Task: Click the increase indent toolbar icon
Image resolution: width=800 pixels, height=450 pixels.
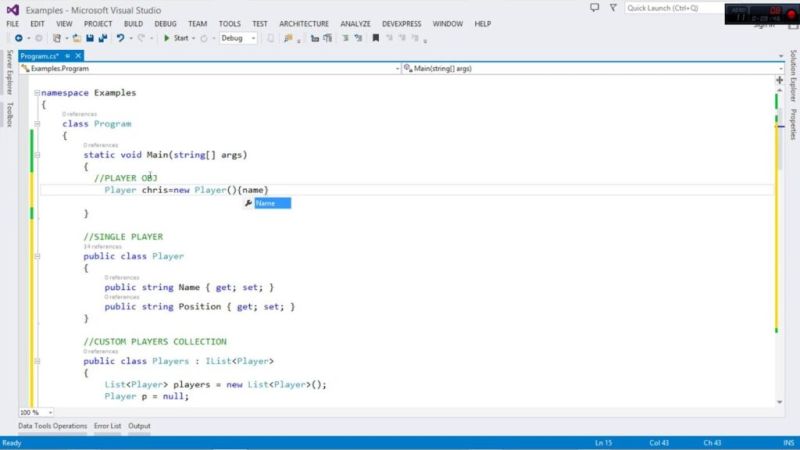Action: coord(328,38)
